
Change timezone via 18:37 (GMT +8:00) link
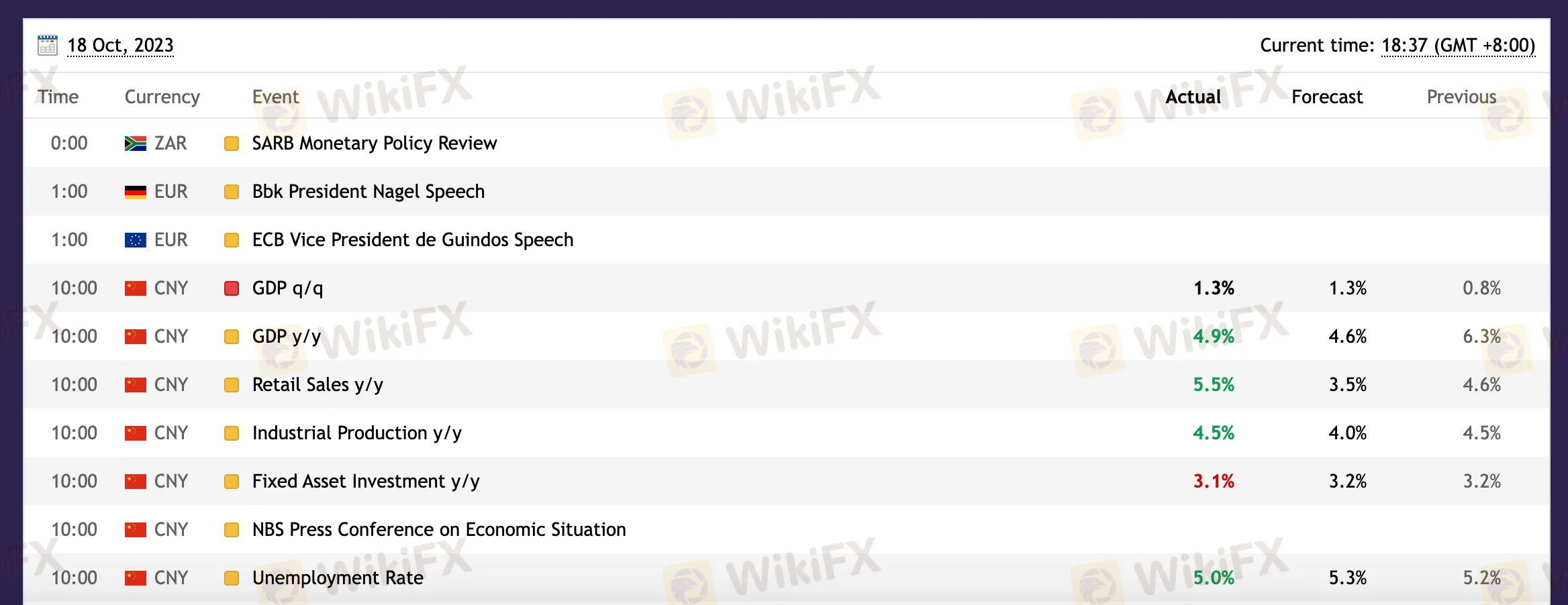coord(1459,45)
